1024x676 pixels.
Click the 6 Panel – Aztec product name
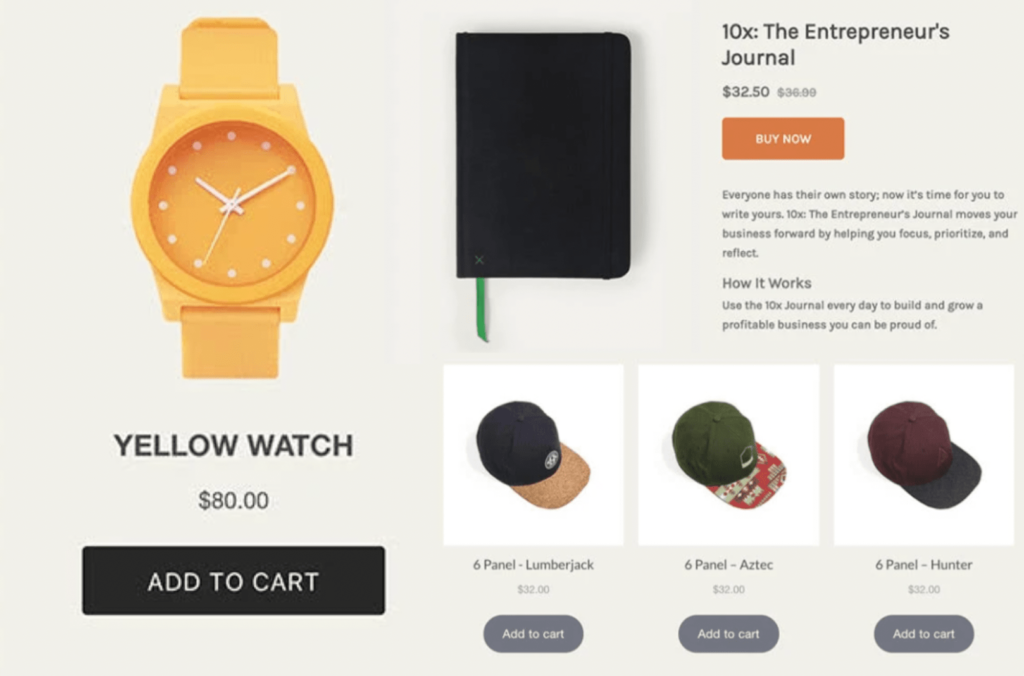(728, 564)
